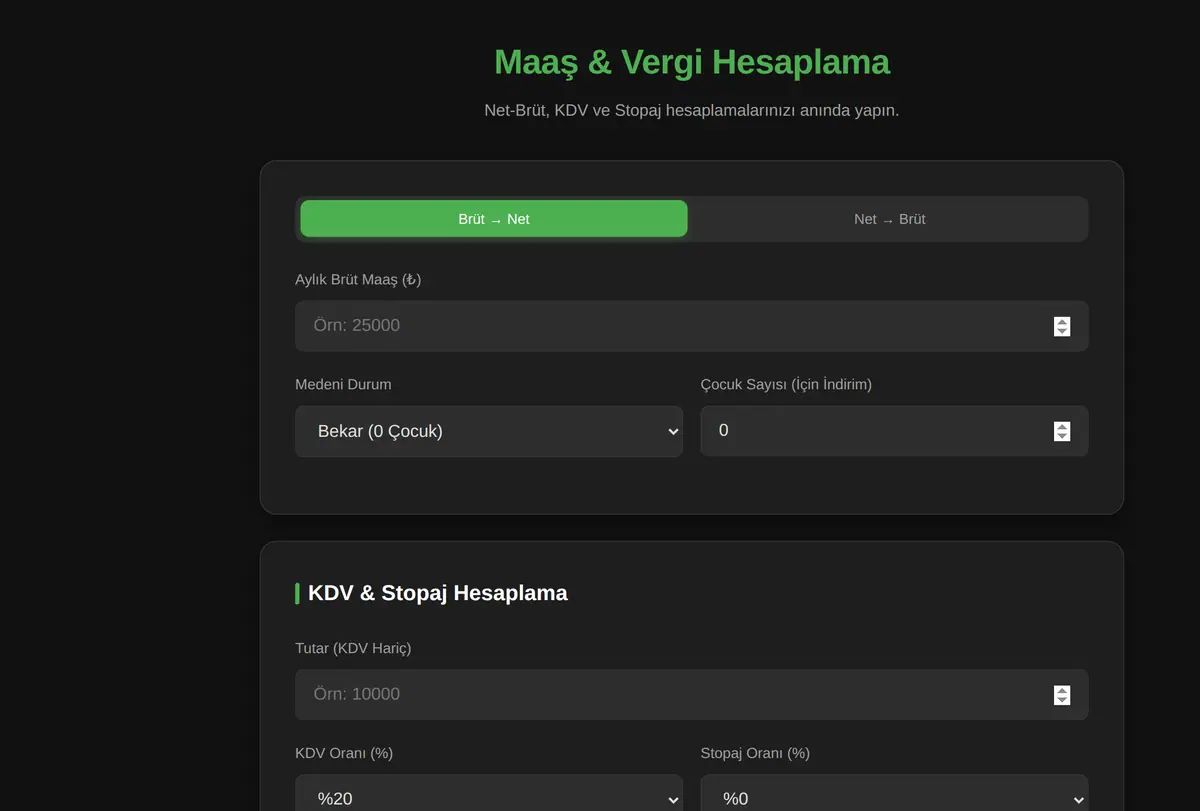The height and width of the screenshot is (811, 1200).
Task: Click the Maaş & Vergi Hesaplama heading
Action: point(692,62)
